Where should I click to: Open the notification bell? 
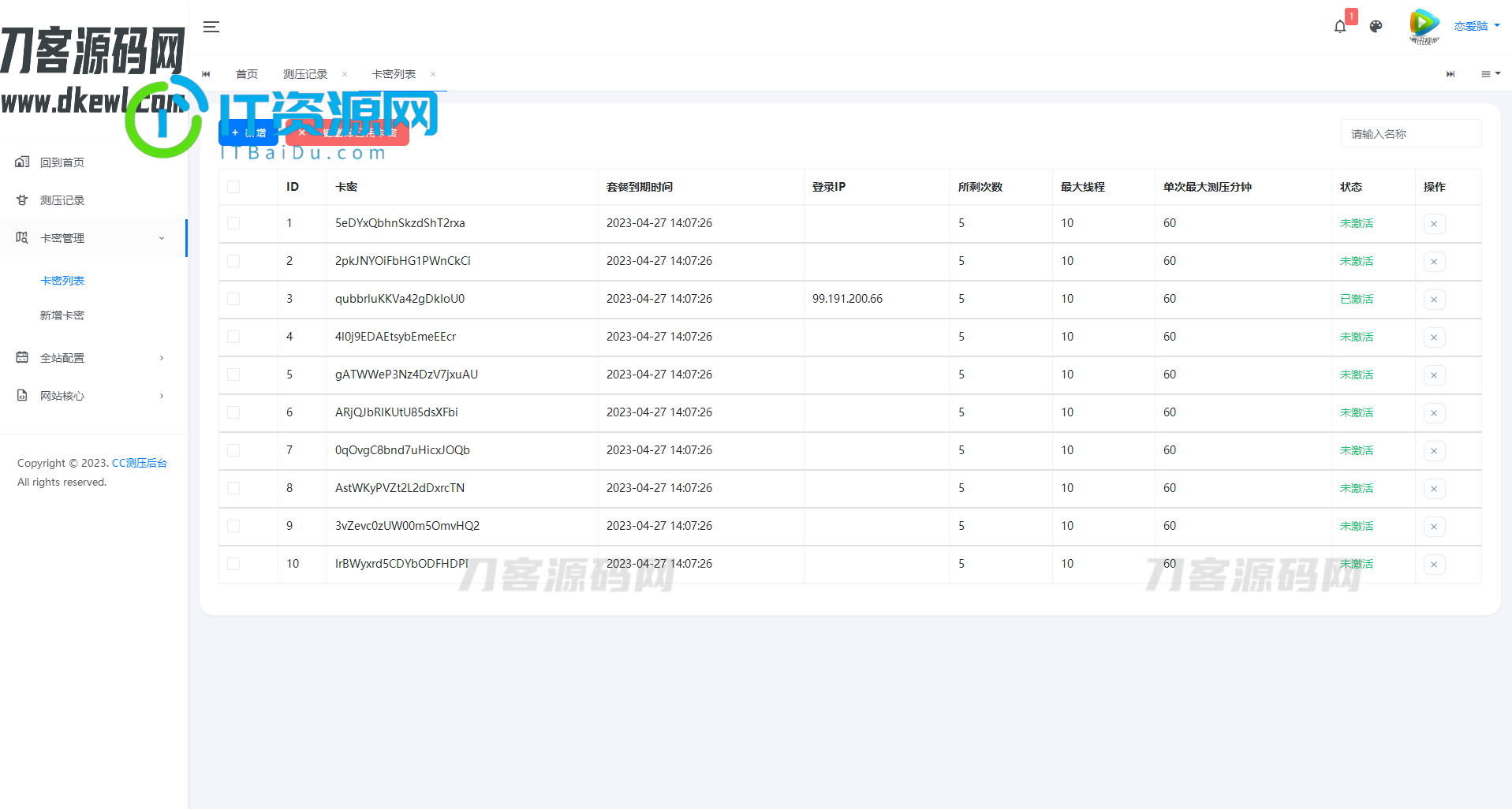click(1340, 26)
